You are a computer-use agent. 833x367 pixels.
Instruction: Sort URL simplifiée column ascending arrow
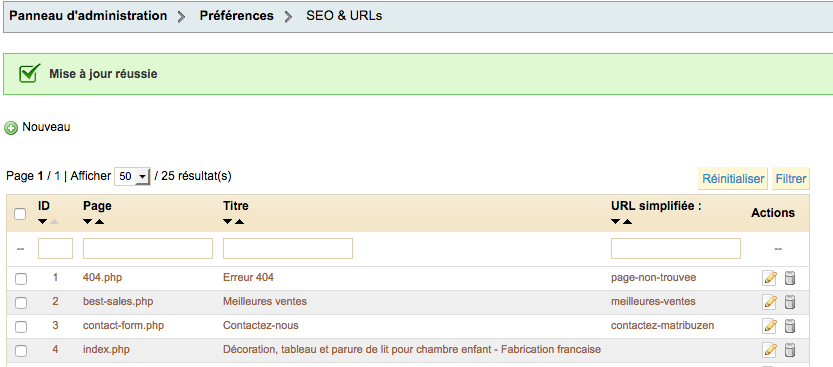(627, 221)
